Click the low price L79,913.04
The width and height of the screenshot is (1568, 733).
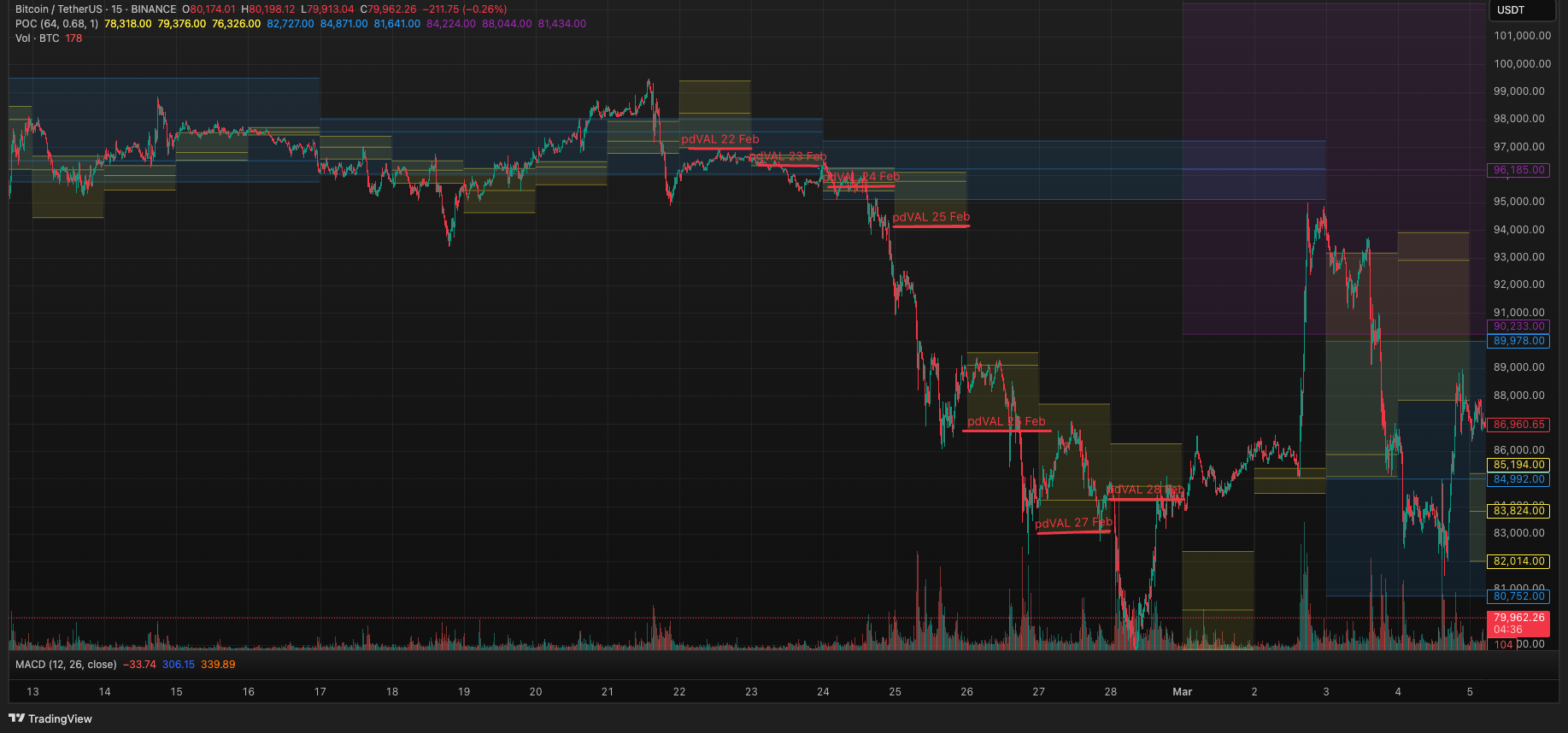coord(327,9)
